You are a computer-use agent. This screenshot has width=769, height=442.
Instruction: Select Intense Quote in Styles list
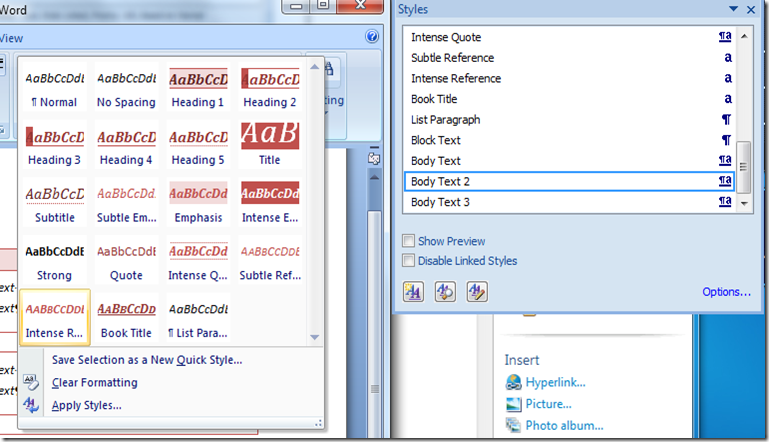[569, 37]
